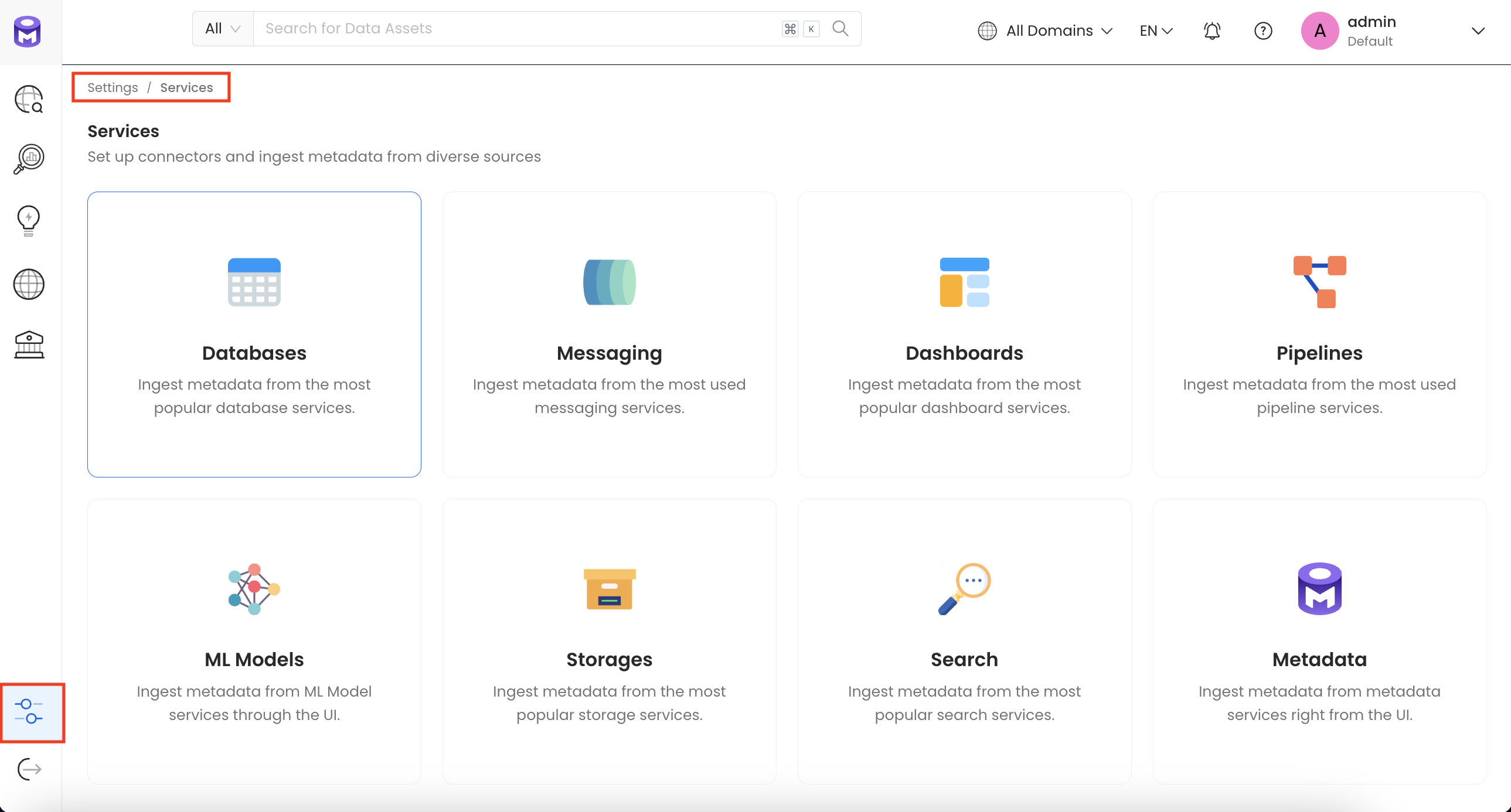Click the Services breadcrumb tab
This screenshot has height=812, width=1511.
186,88
